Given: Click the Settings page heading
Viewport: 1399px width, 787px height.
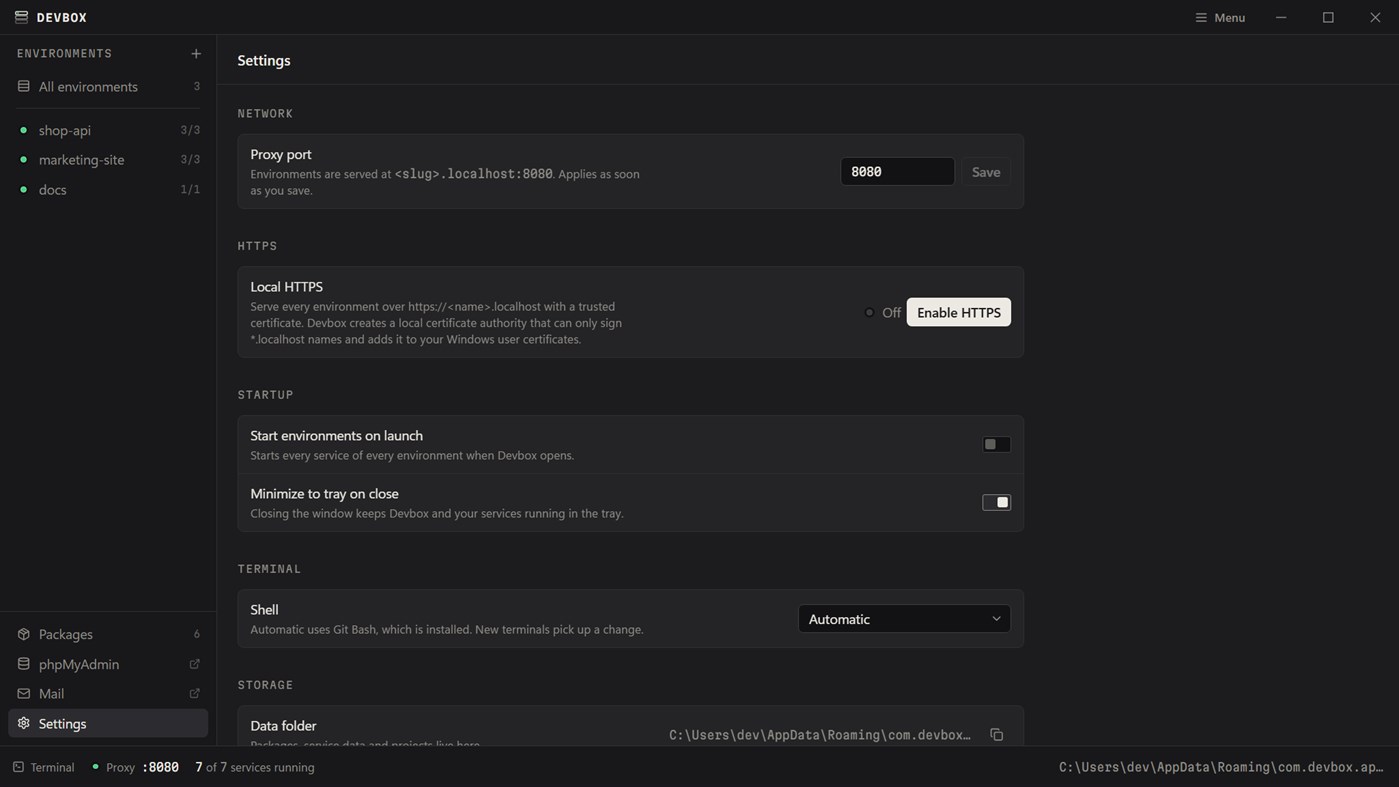Looking at the screenshot, I should pos(264,60).
